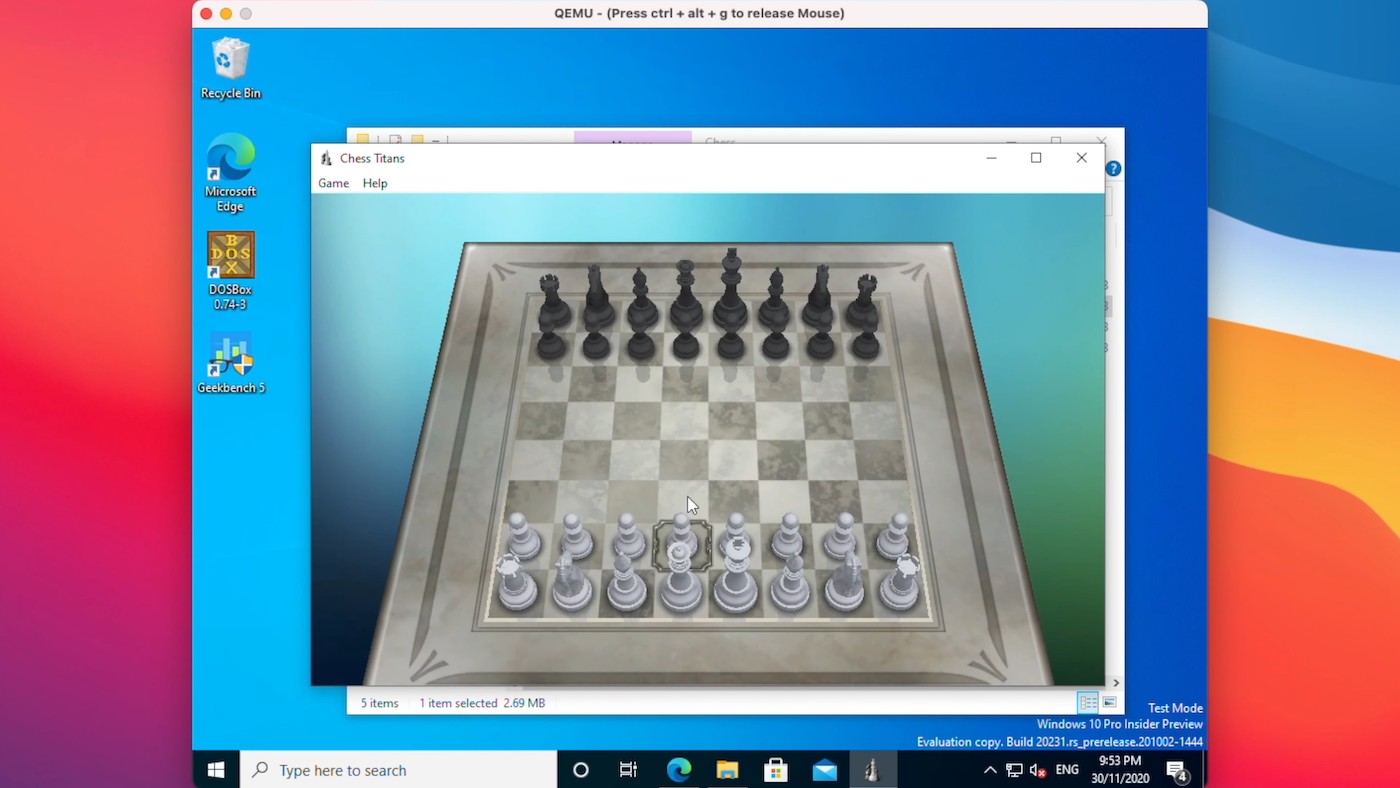Select the DOSBox 0.74-3 desktop shortcut
Image resolution: width=1400 pixels, height=788 pixels.
(230, 271)
